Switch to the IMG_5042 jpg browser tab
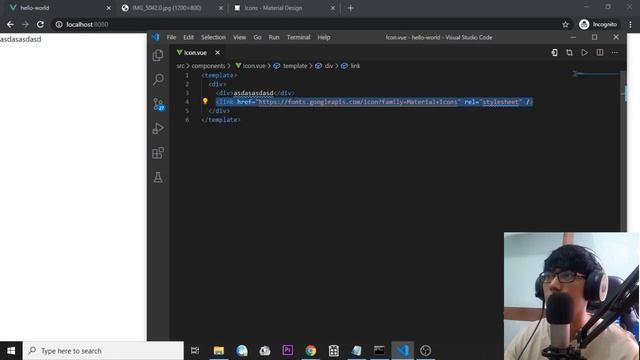Viewport: 640px width, 360px height. (x=171, y=8)
